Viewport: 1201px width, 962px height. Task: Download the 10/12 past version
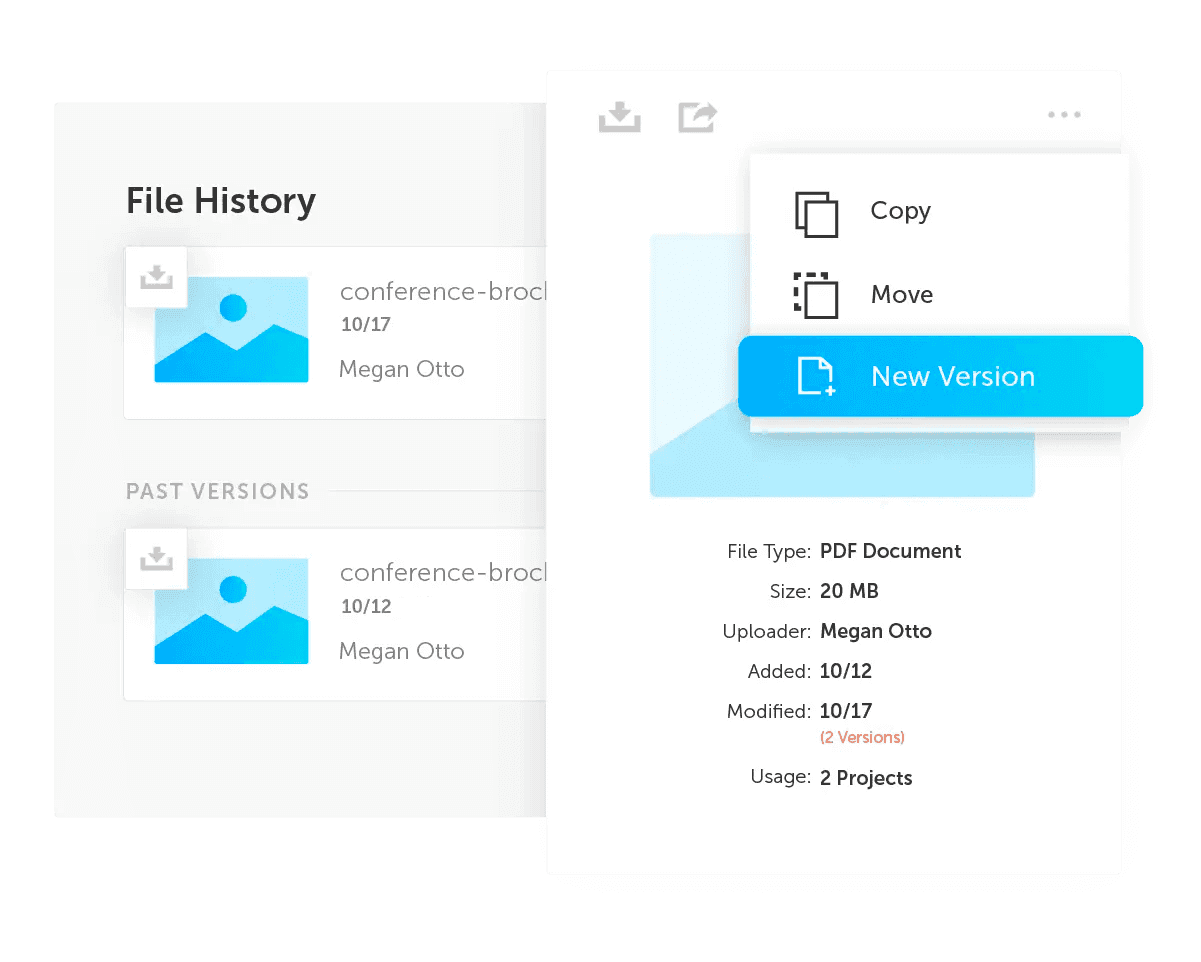(x=157, y=559)
